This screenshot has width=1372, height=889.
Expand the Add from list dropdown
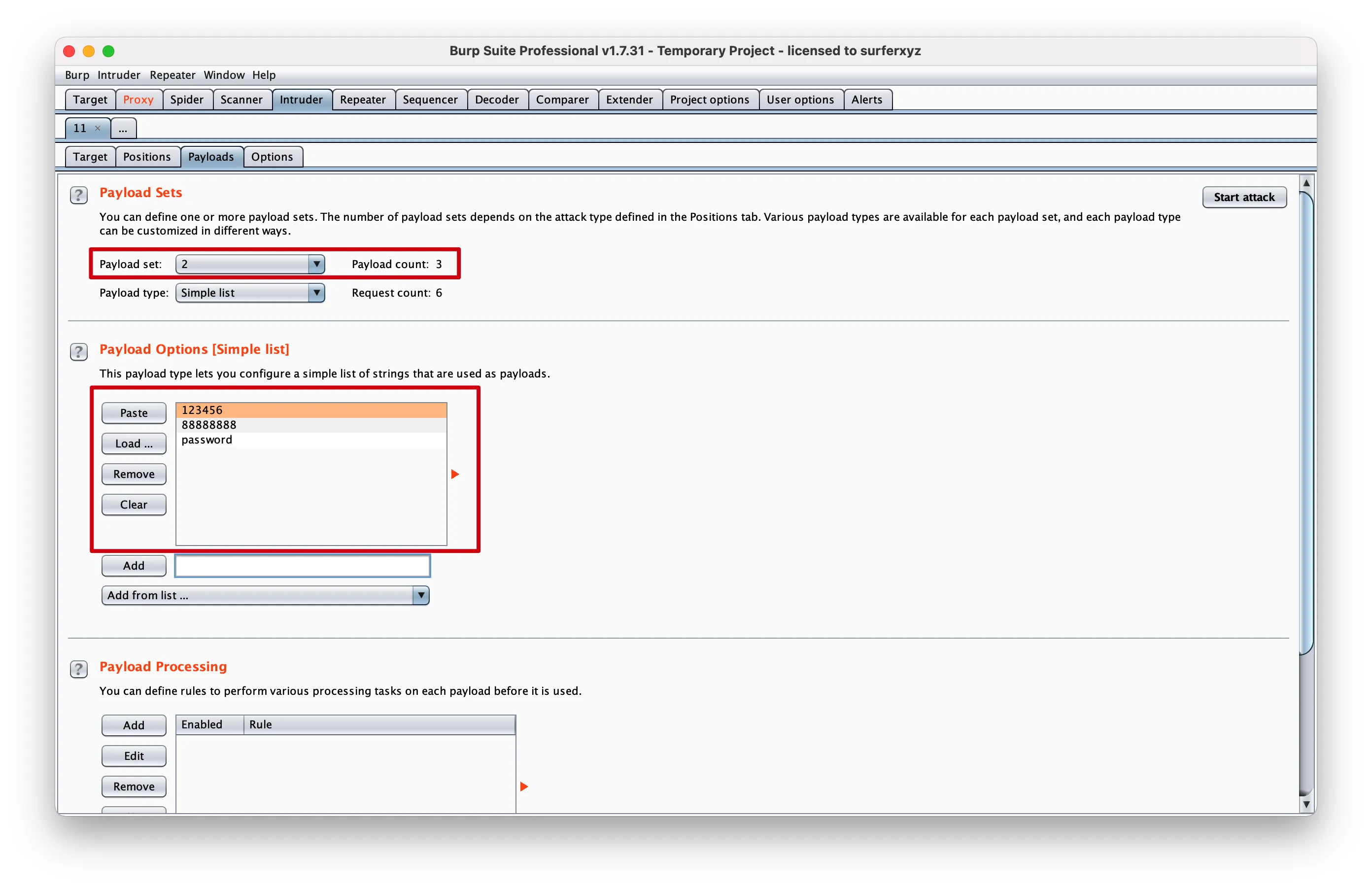click(x=265, y=595)
